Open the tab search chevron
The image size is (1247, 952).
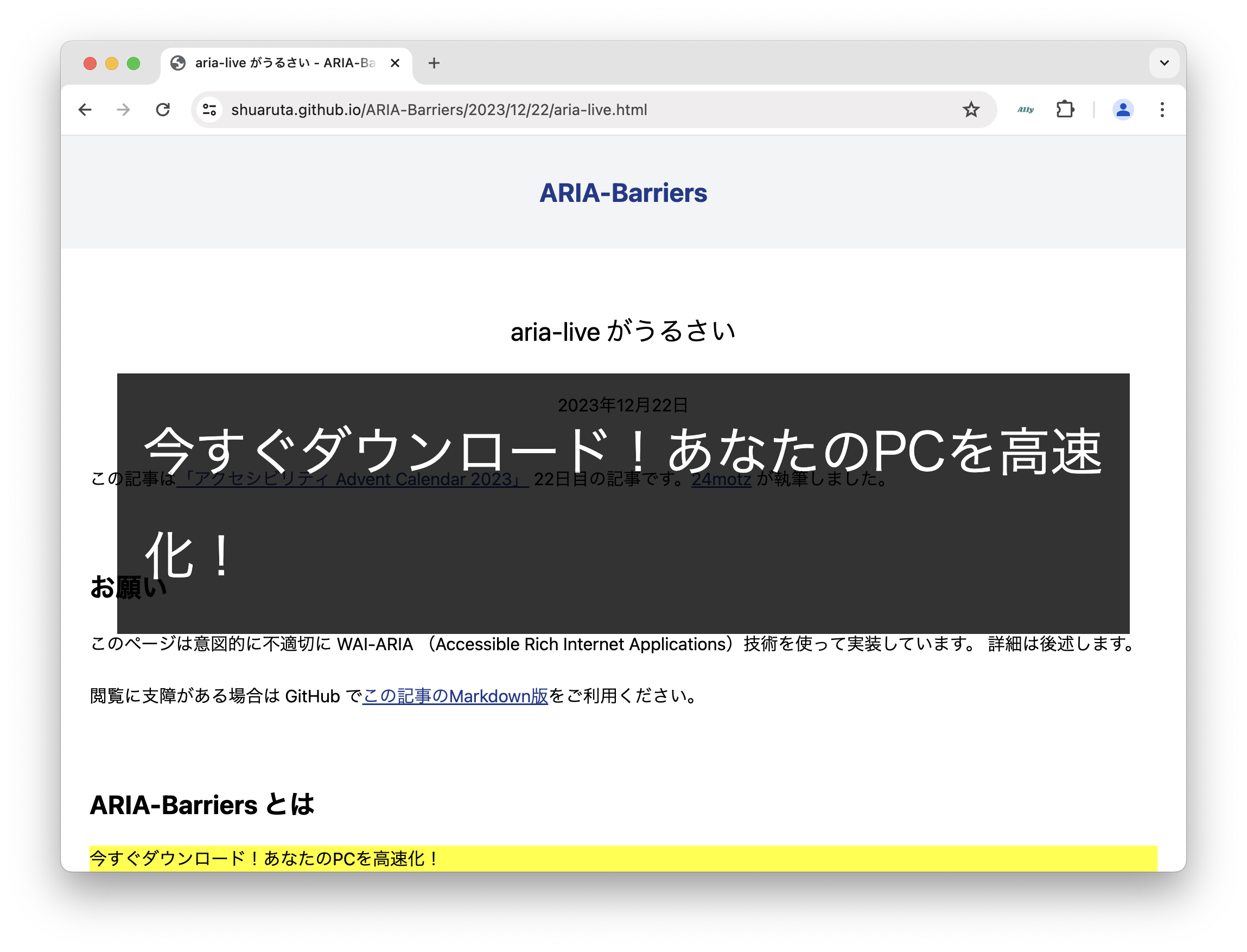[x=1165, y=63]
